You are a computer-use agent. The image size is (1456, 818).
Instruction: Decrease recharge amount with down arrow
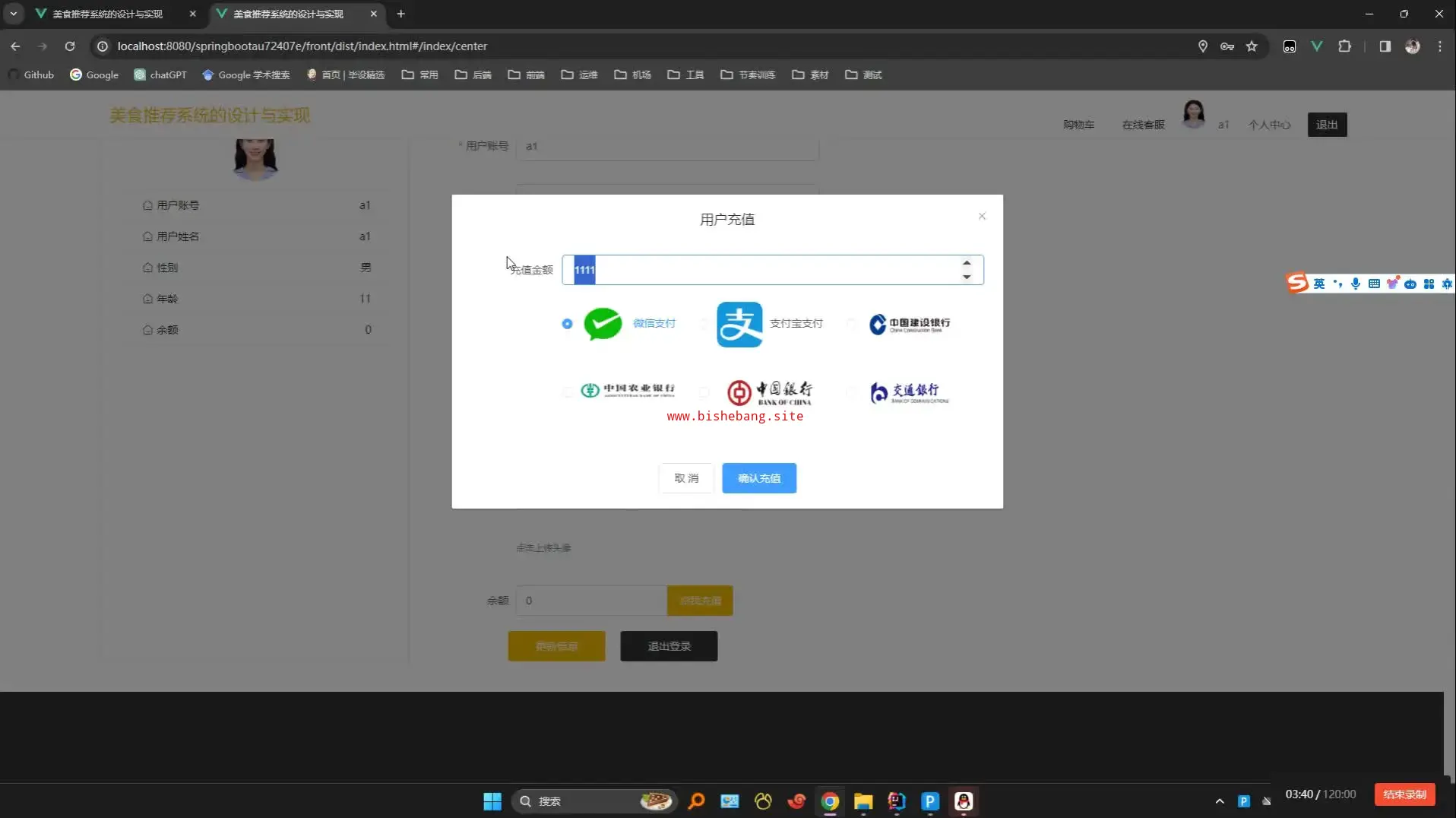click(x=967, y=277)
